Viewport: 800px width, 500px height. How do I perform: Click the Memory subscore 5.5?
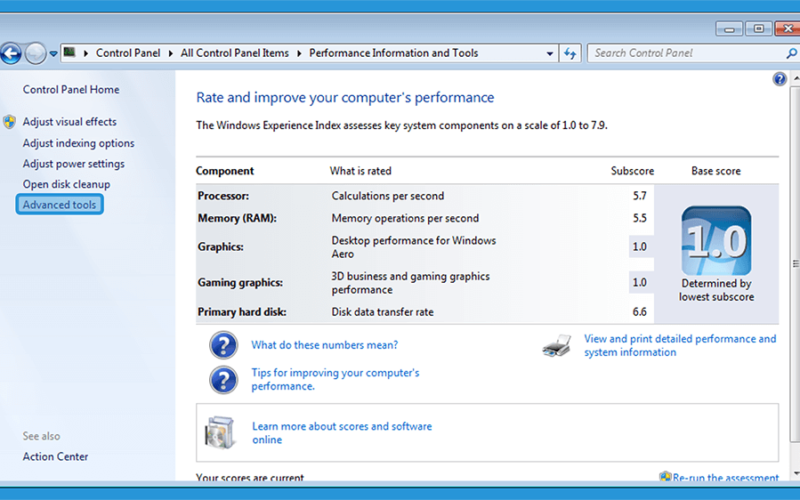(639, 218)
